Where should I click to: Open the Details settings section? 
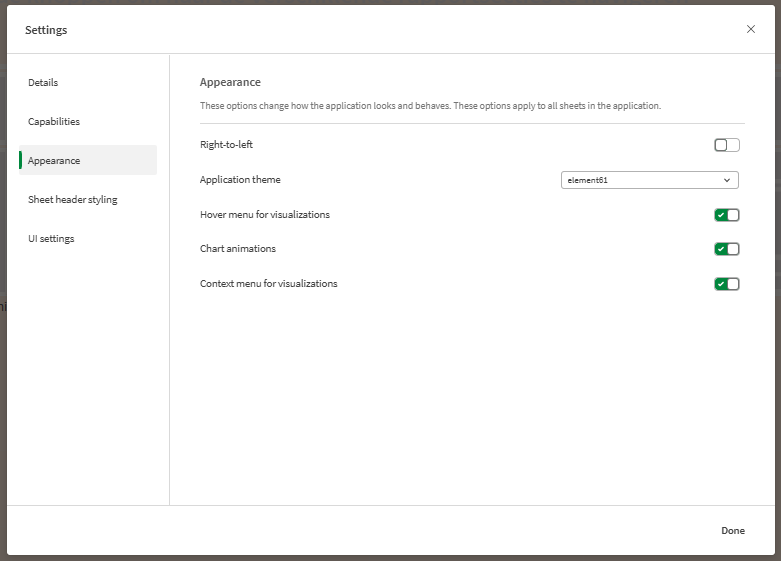43,83
